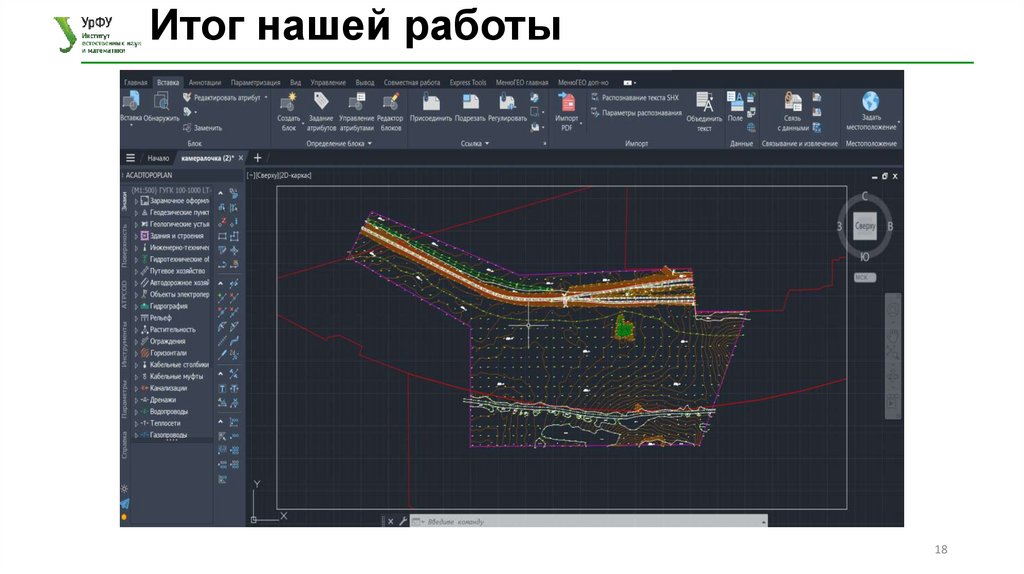Viewport: 1024px width, 574px height.
Task: Click Заменить in the Блок group
Action: pos(202,128)
